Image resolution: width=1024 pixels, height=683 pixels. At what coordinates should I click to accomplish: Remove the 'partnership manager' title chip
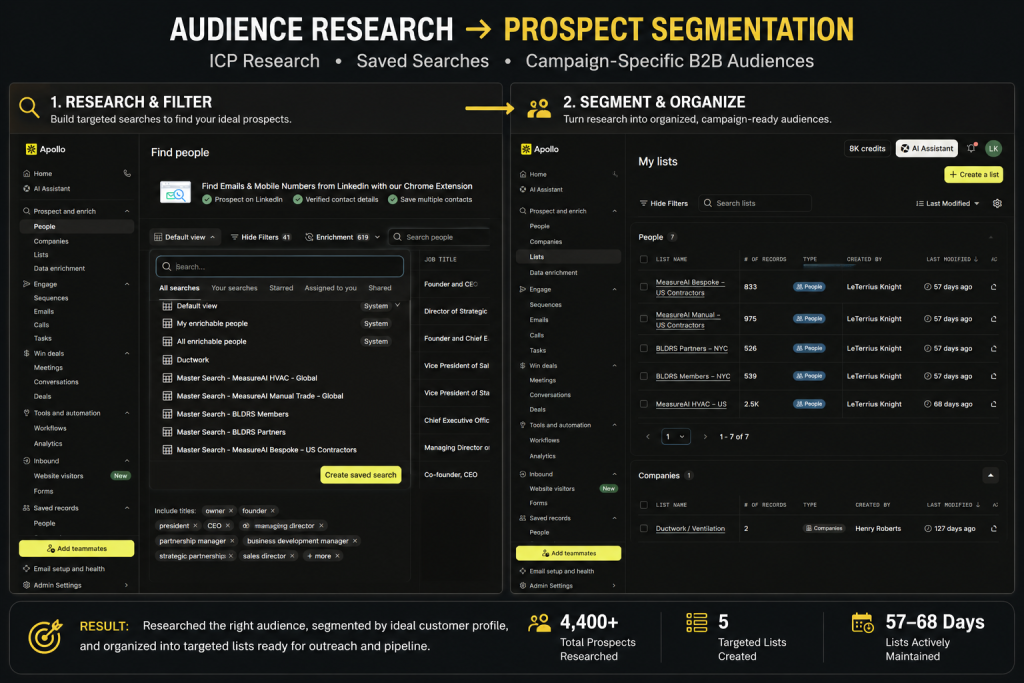[x=232, y=541]
